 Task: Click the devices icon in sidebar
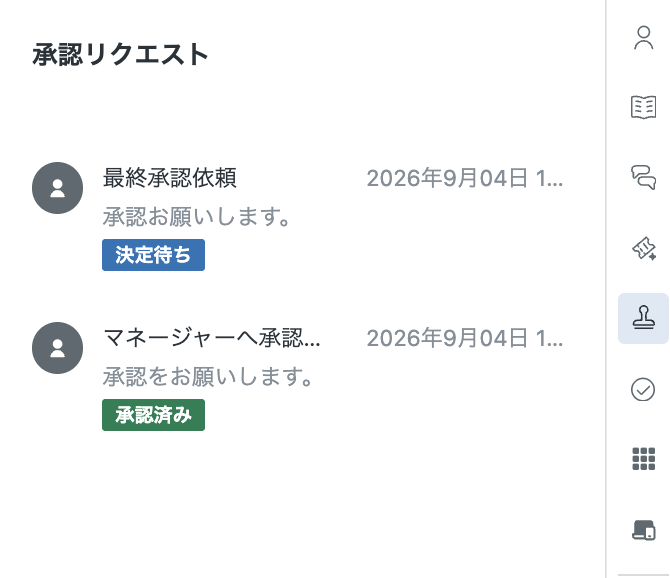click(x=644, y=530)
